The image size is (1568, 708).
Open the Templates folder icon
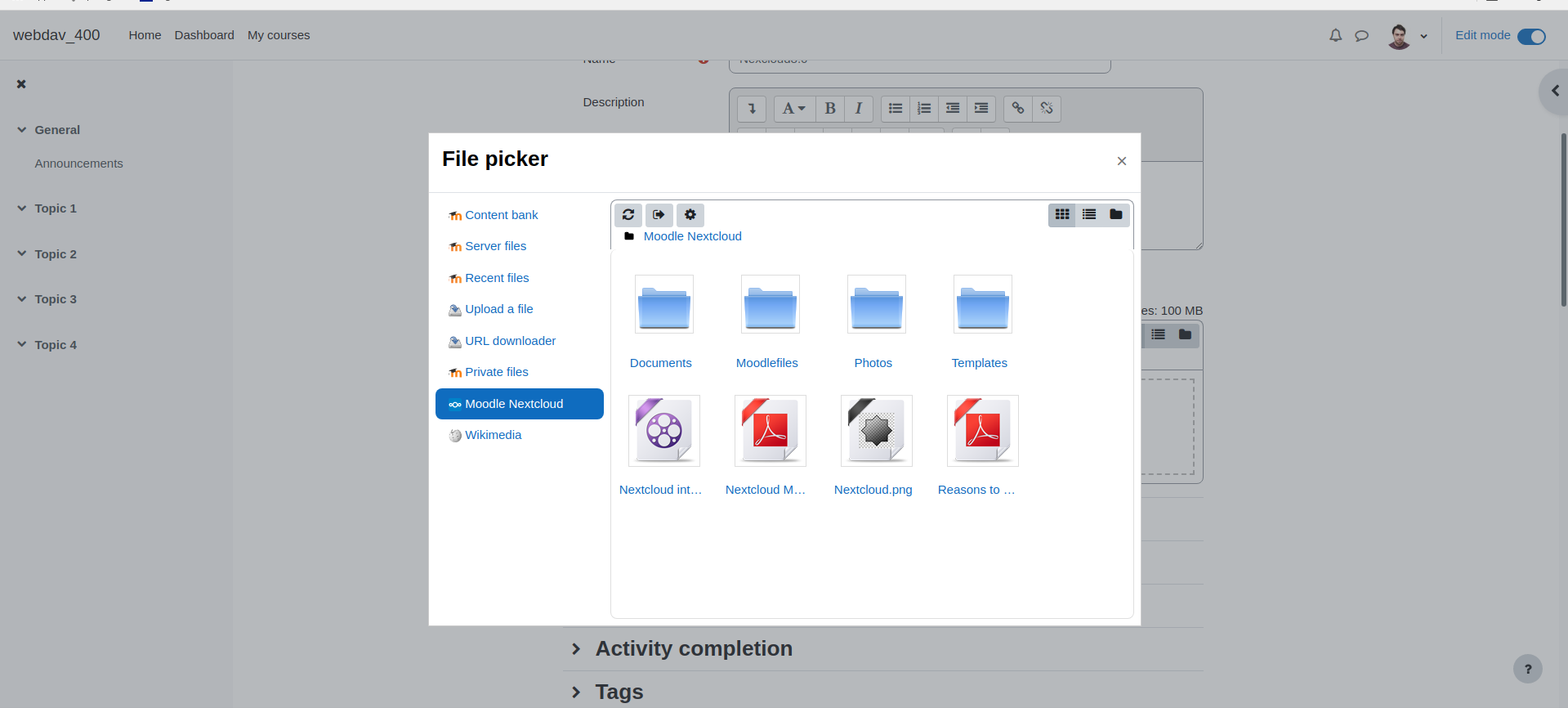pos(983,304)
